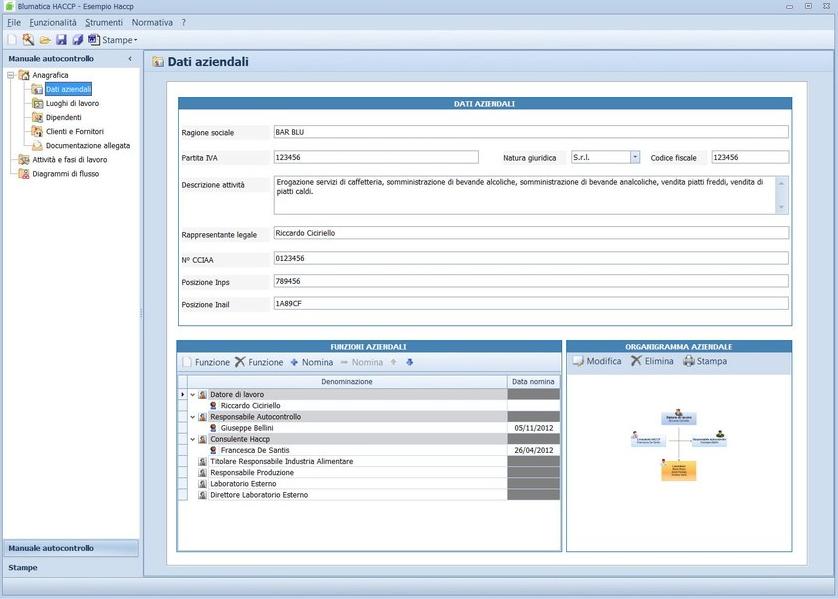Click the save floppy disk icon

point(61,40)
